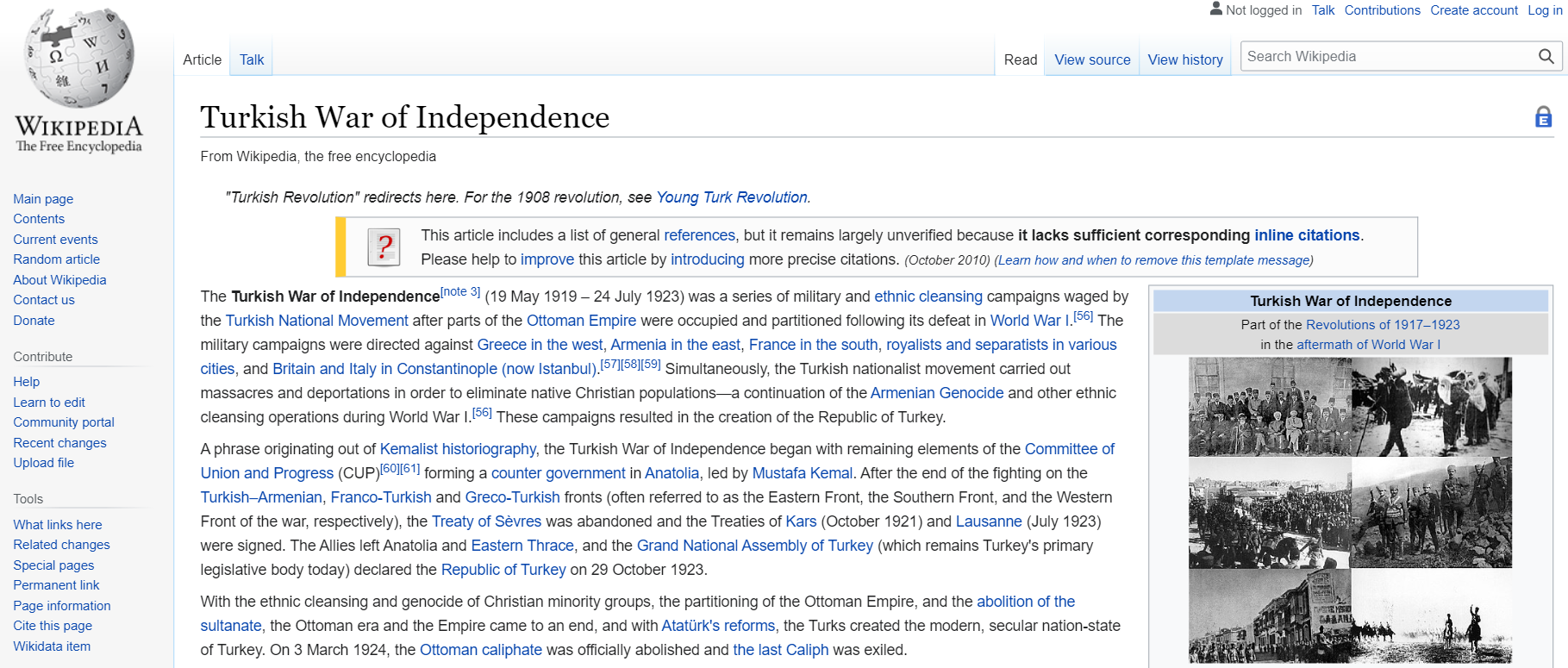This screenshot has width=1568, height=668.
Task: Open Community portal
Action: click(x=64, y=422)
